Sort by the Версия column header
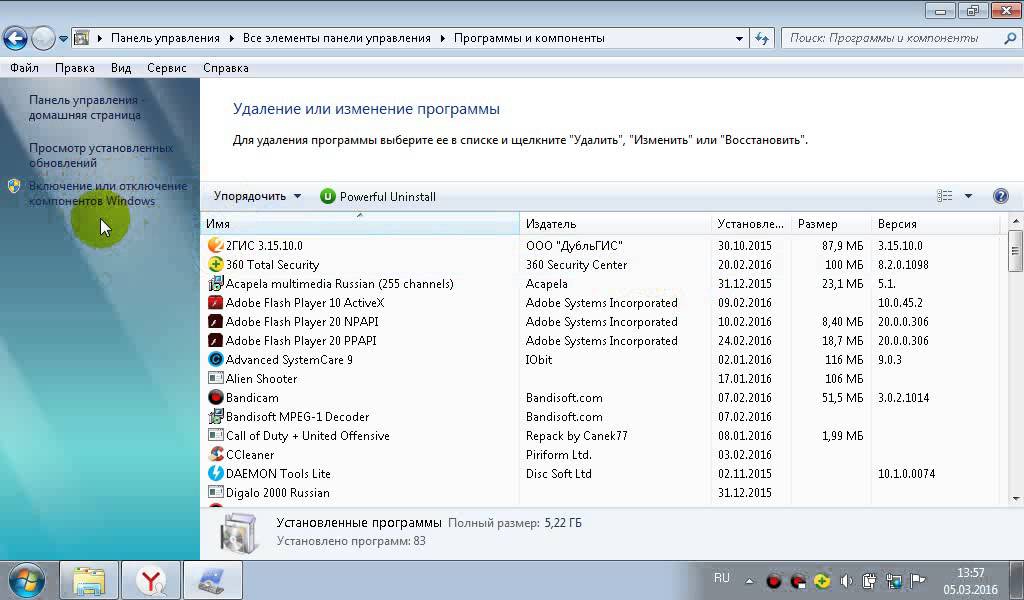This screenshot has height=600, width=1024. [935, 224]
